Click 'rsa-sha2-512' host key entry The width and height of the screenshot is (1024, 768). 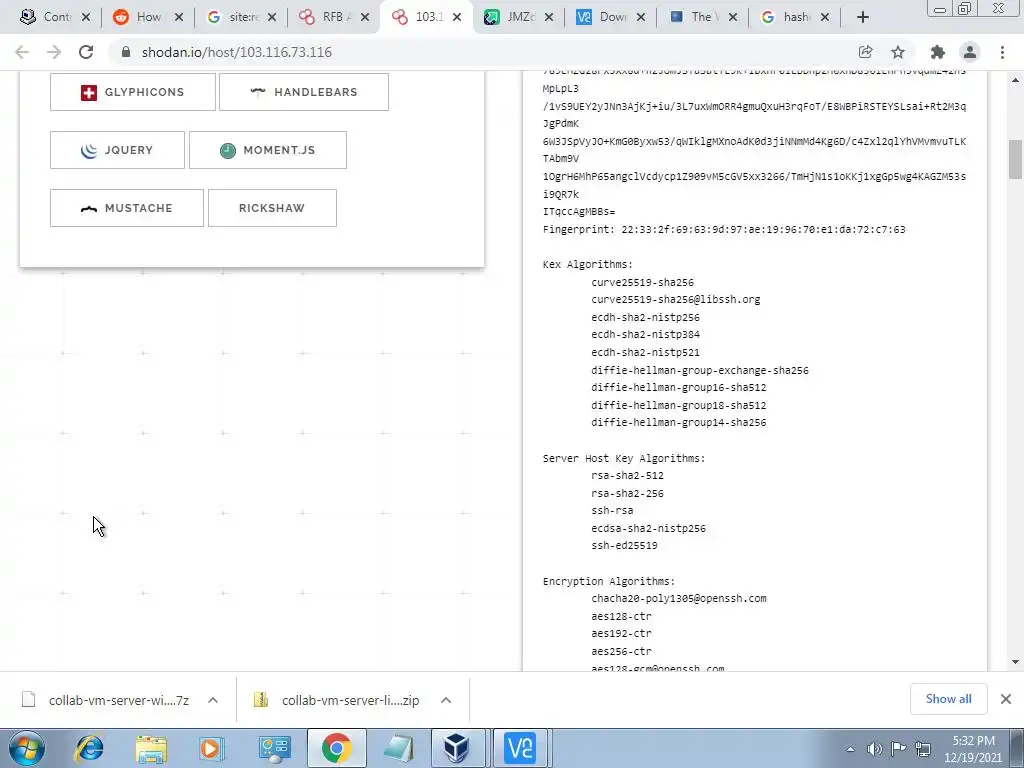(627, 475)
